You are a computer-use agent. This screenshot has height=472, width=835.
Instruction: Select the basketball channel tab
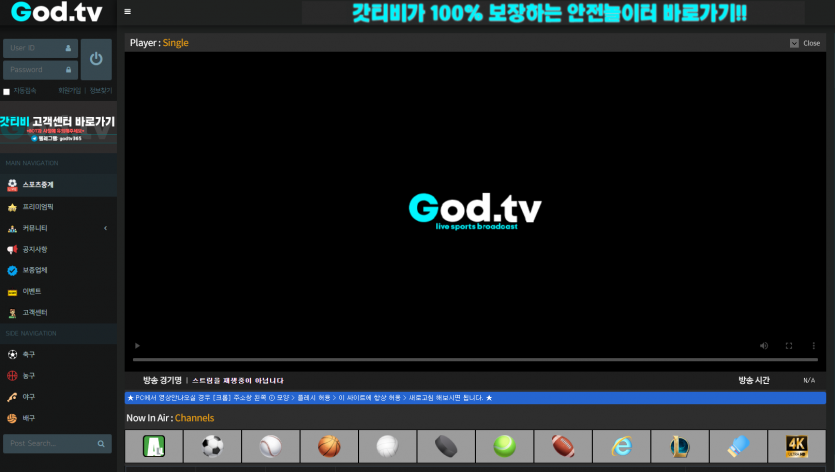(329, 446)
